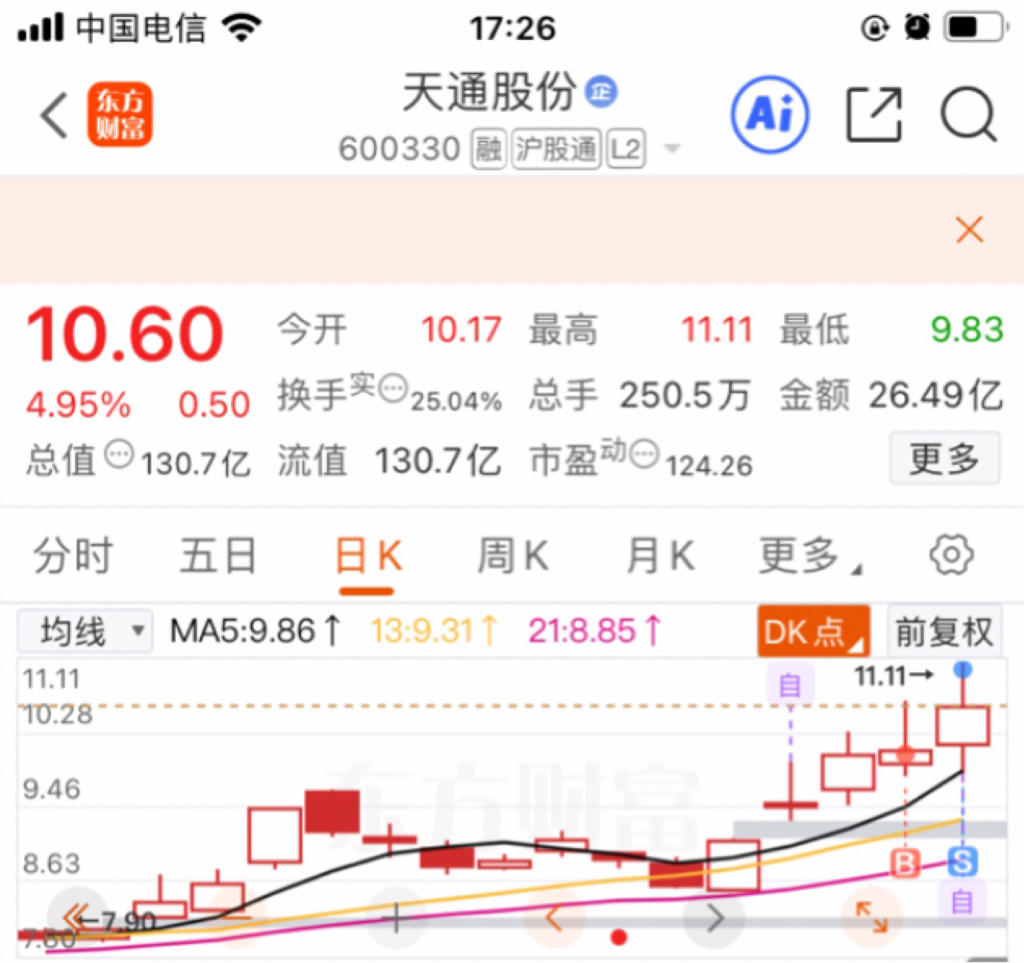Tap the info bubble next to 总值
This screenshot has height=963, width=1024.
[120, 454]
